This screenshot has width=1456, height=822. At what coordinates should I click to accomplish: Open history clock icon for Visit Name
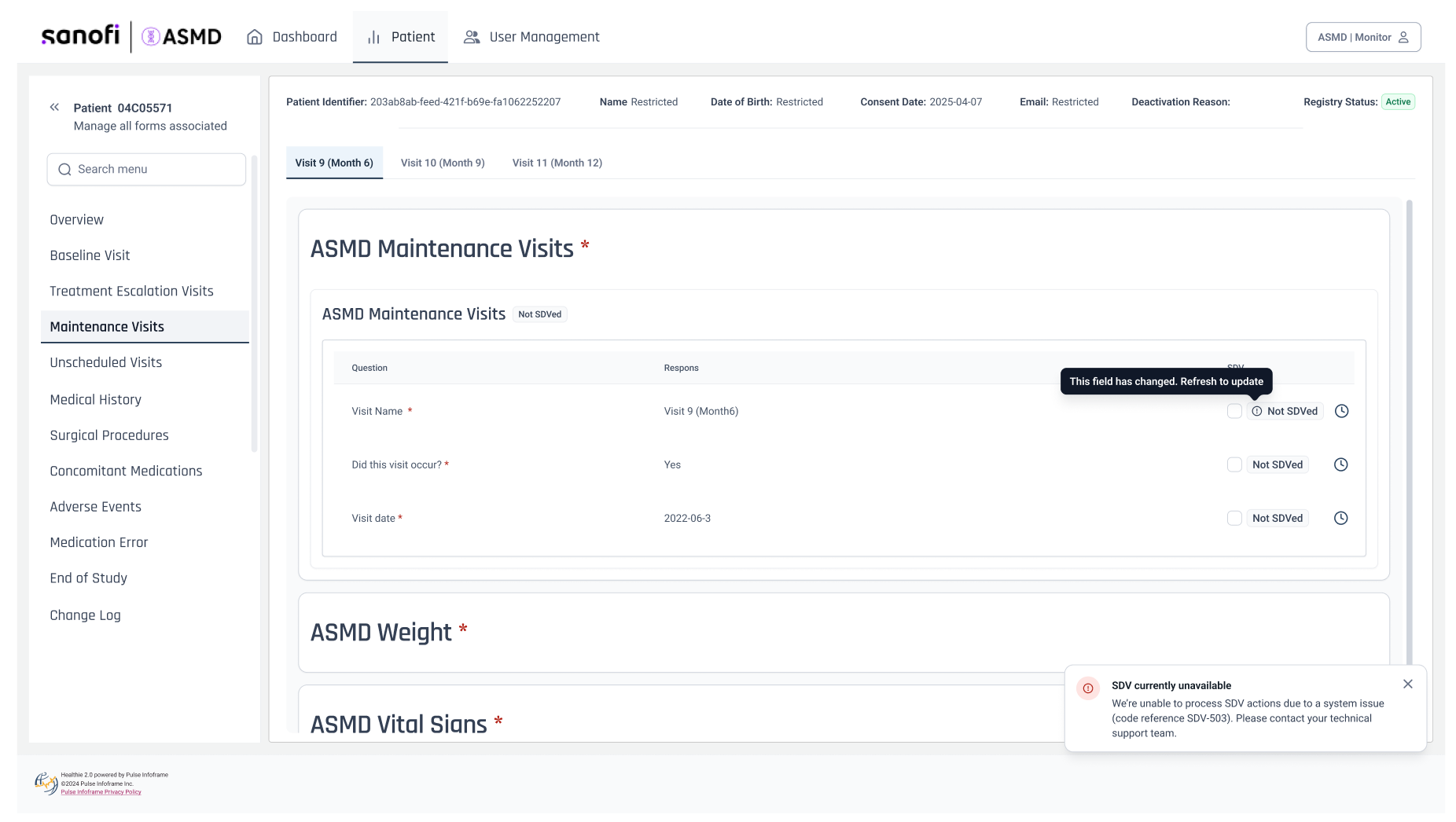pos(1342,411)
